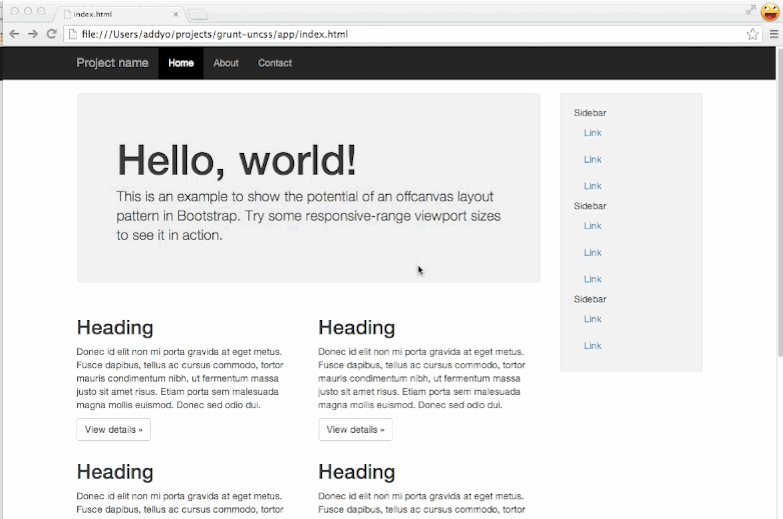Open the Chrome hamburger menu
Viewport: 783px width, 519px height.
click(774, 34)
